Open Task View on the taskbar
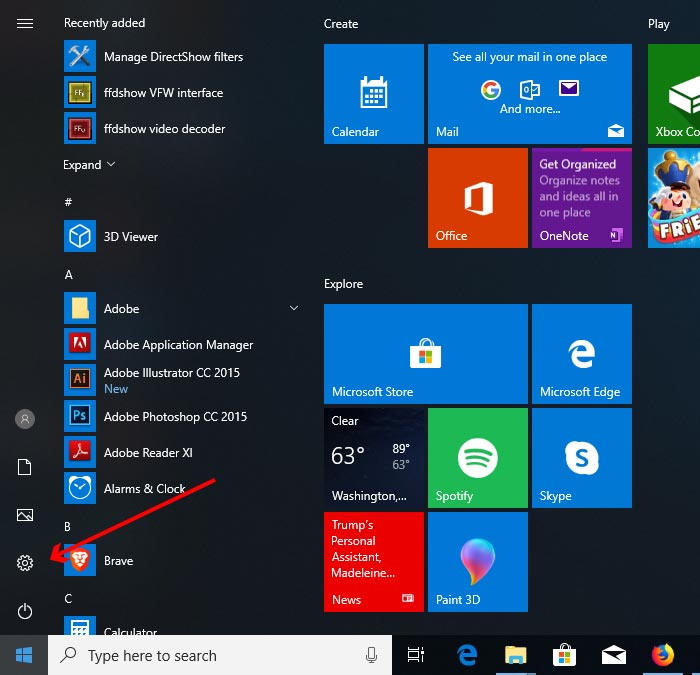Viewport: 700px width, 675px height. pos(415,655)
